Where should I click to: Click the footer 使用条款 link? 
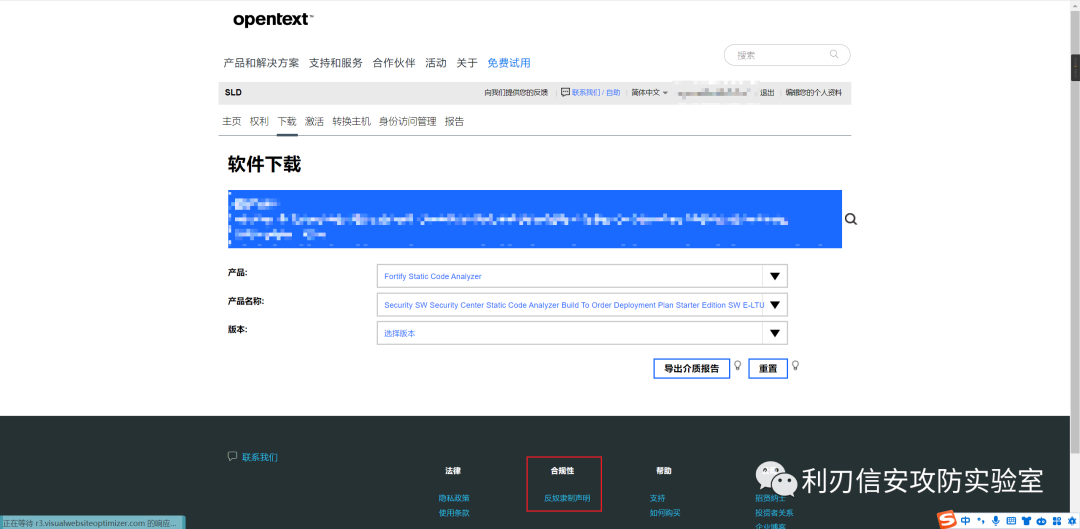pos(454,512)
